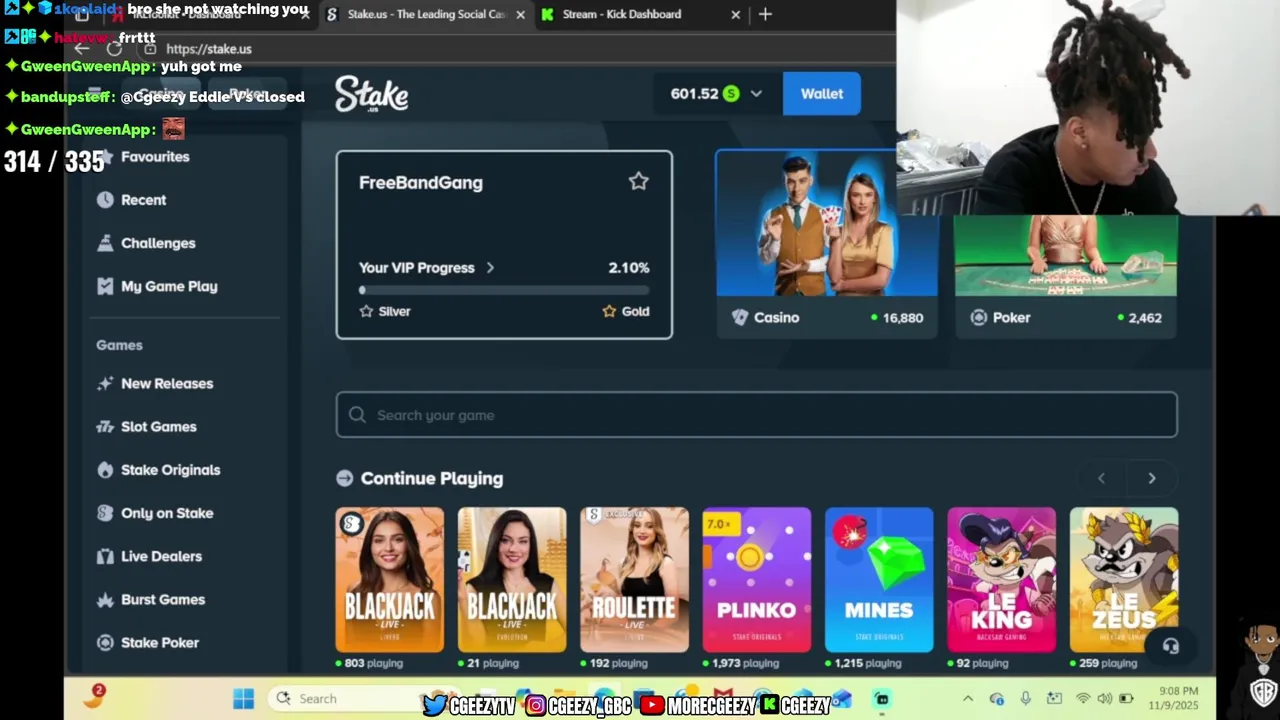Close the Kick Dashboard browser tab
The image size is (1280, 720).
point(736,15)
